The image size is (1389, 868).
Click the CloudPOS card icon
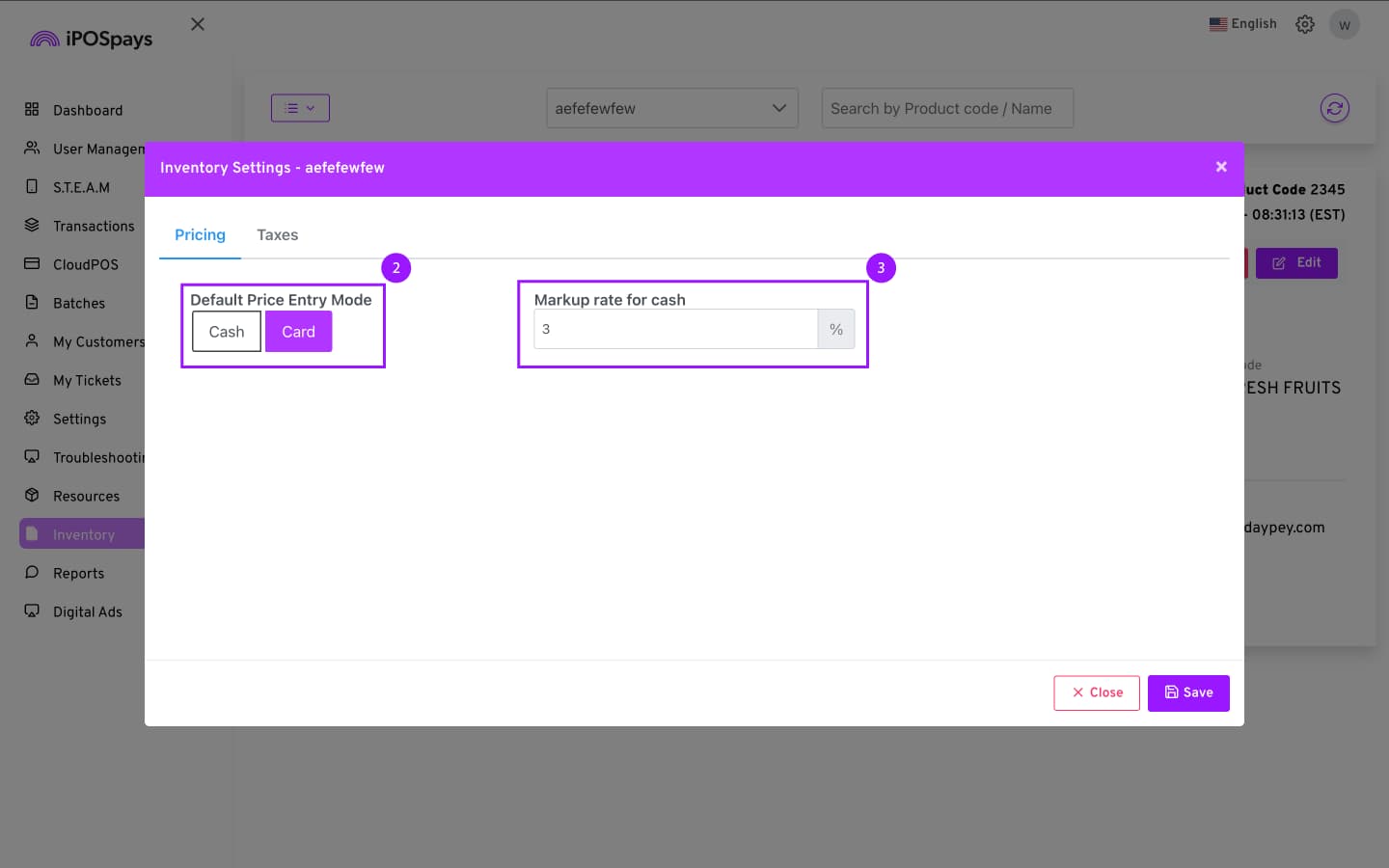coord(32,263)
